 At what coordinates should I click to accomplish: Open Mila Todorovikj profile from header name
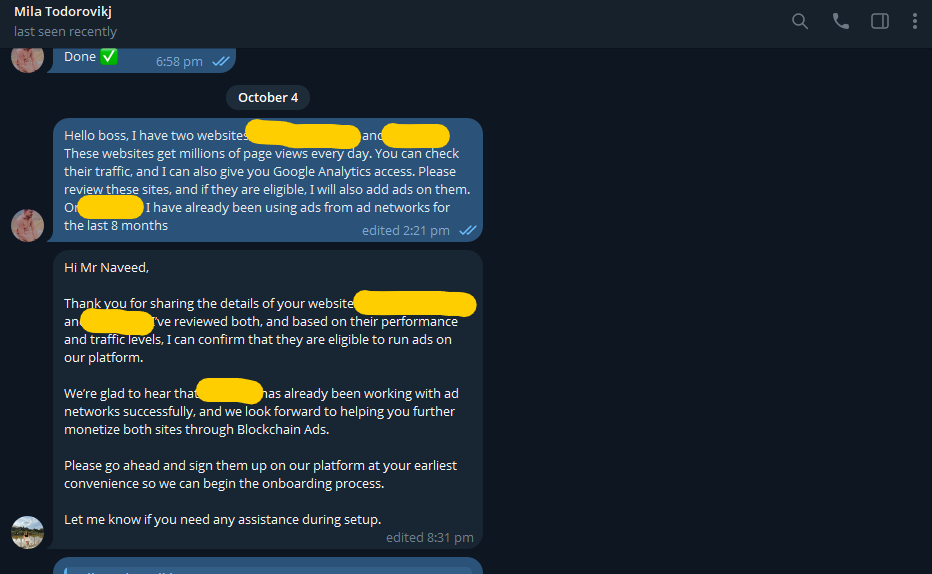point(62,11)
